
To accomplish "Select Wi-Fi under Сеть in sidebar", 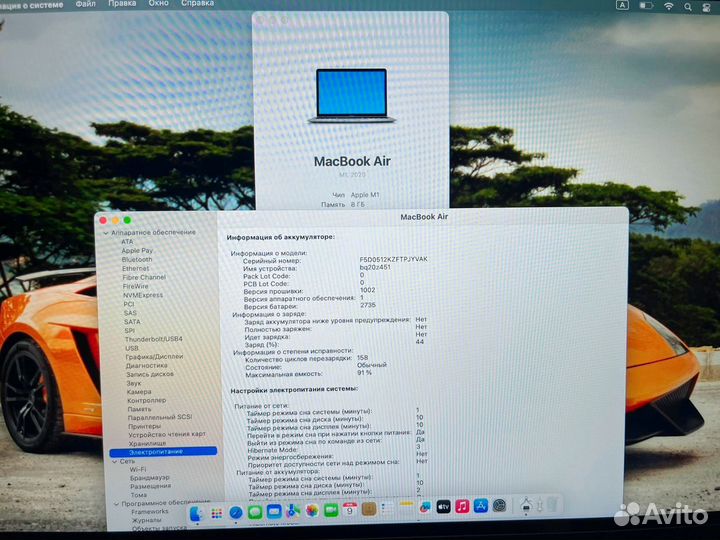I will [138, 469].
